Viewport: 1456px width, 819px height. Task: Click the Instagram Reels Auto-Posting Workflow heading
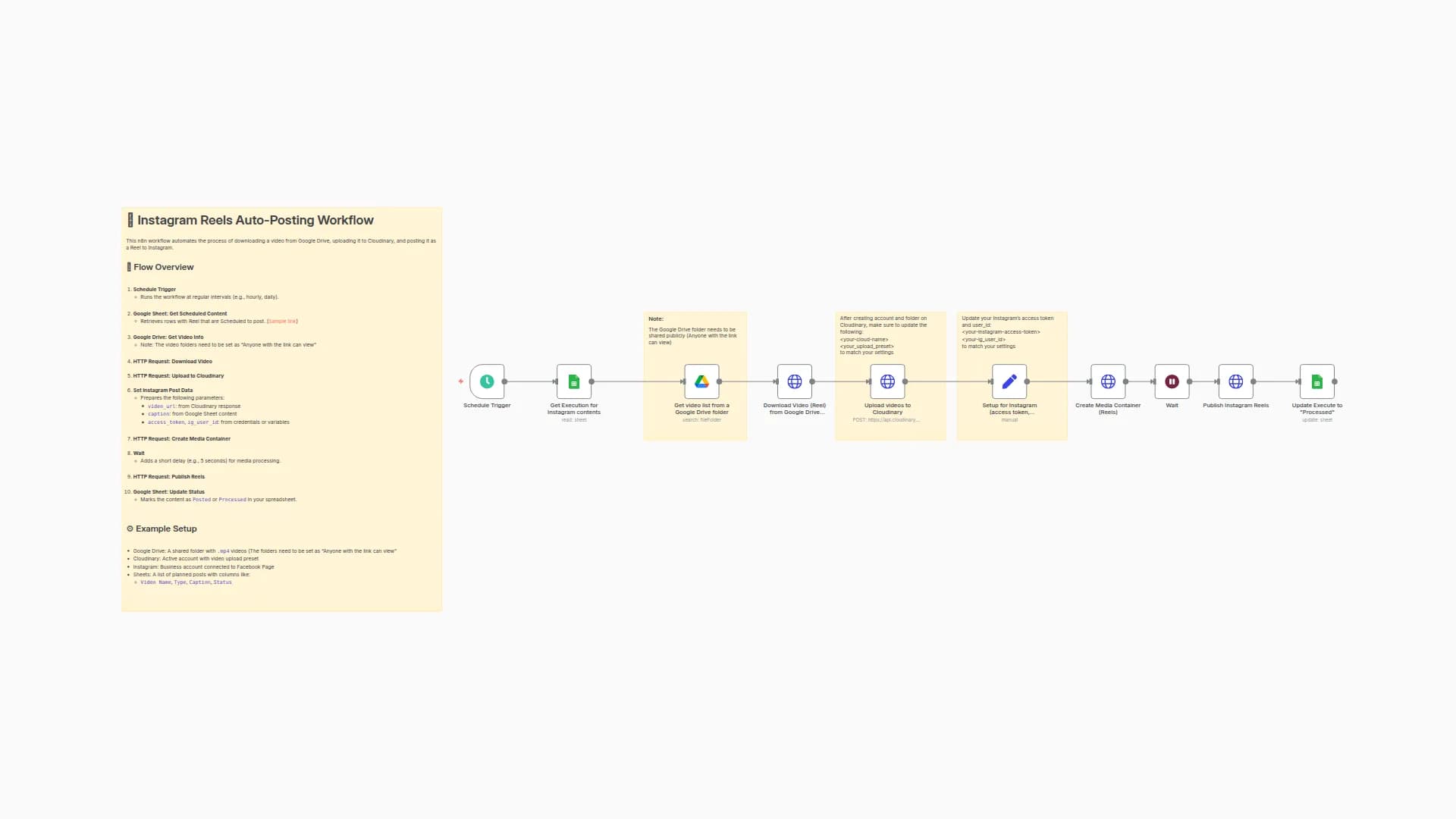tap(255, 221)
